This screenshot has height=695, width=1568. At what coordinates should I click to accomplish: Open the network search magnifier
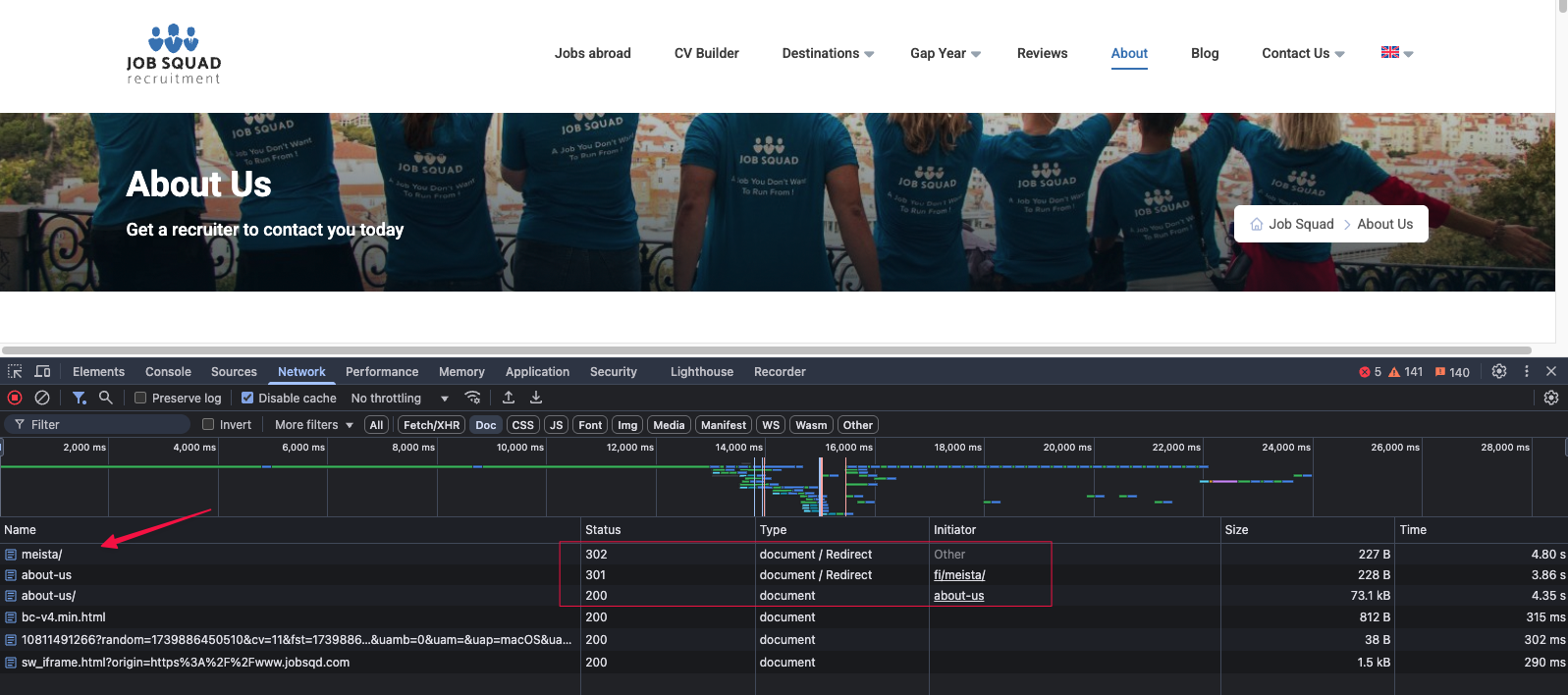106,398
